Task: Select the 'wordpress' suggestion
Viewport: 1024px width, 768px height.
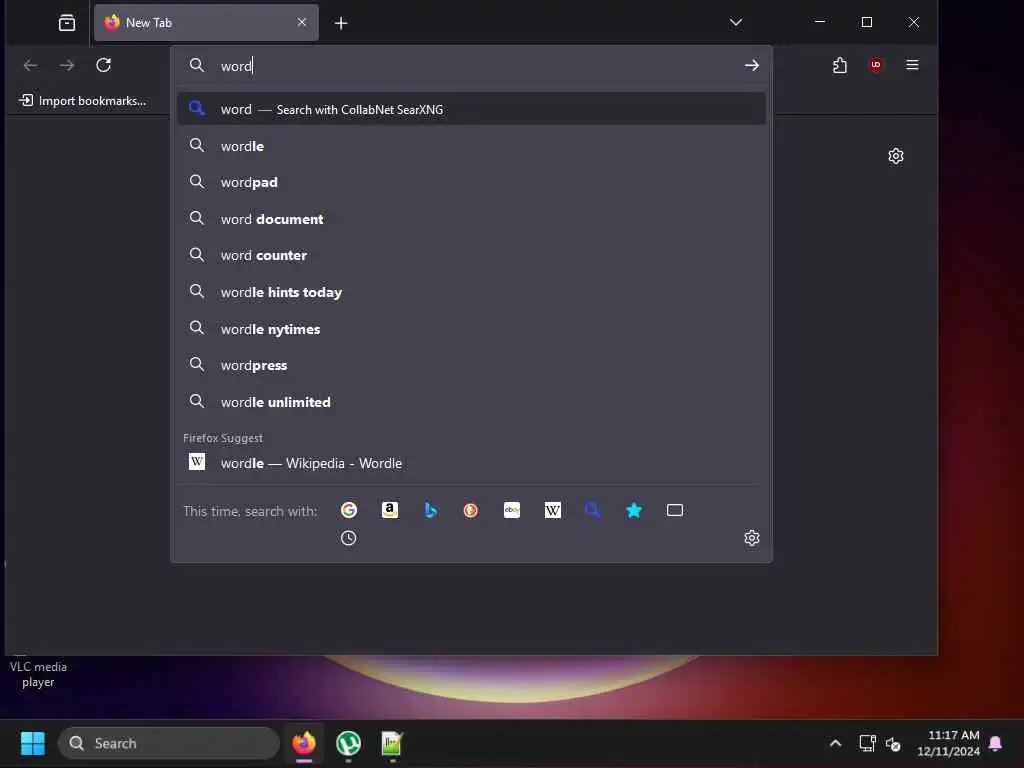Action: pyautogui.click(x=471, y=365)
